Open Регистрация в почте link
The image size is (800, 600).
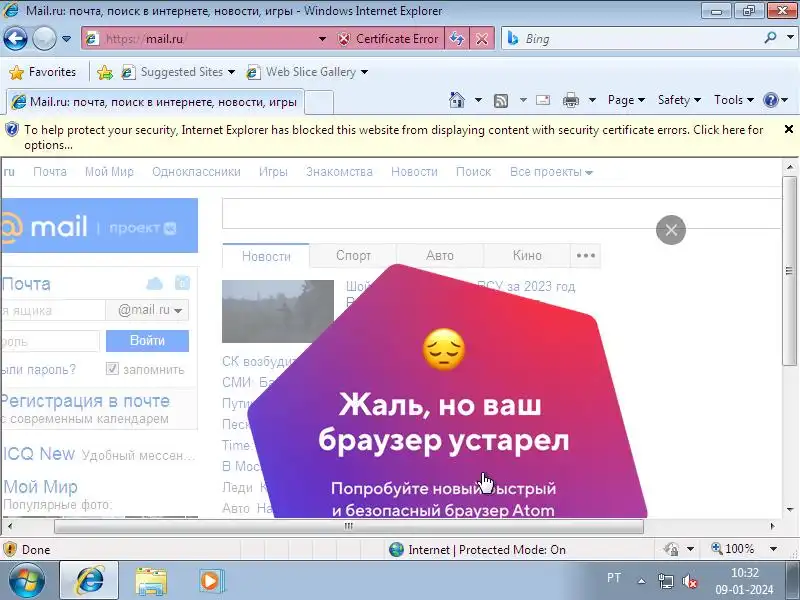(x=85, y=401)
